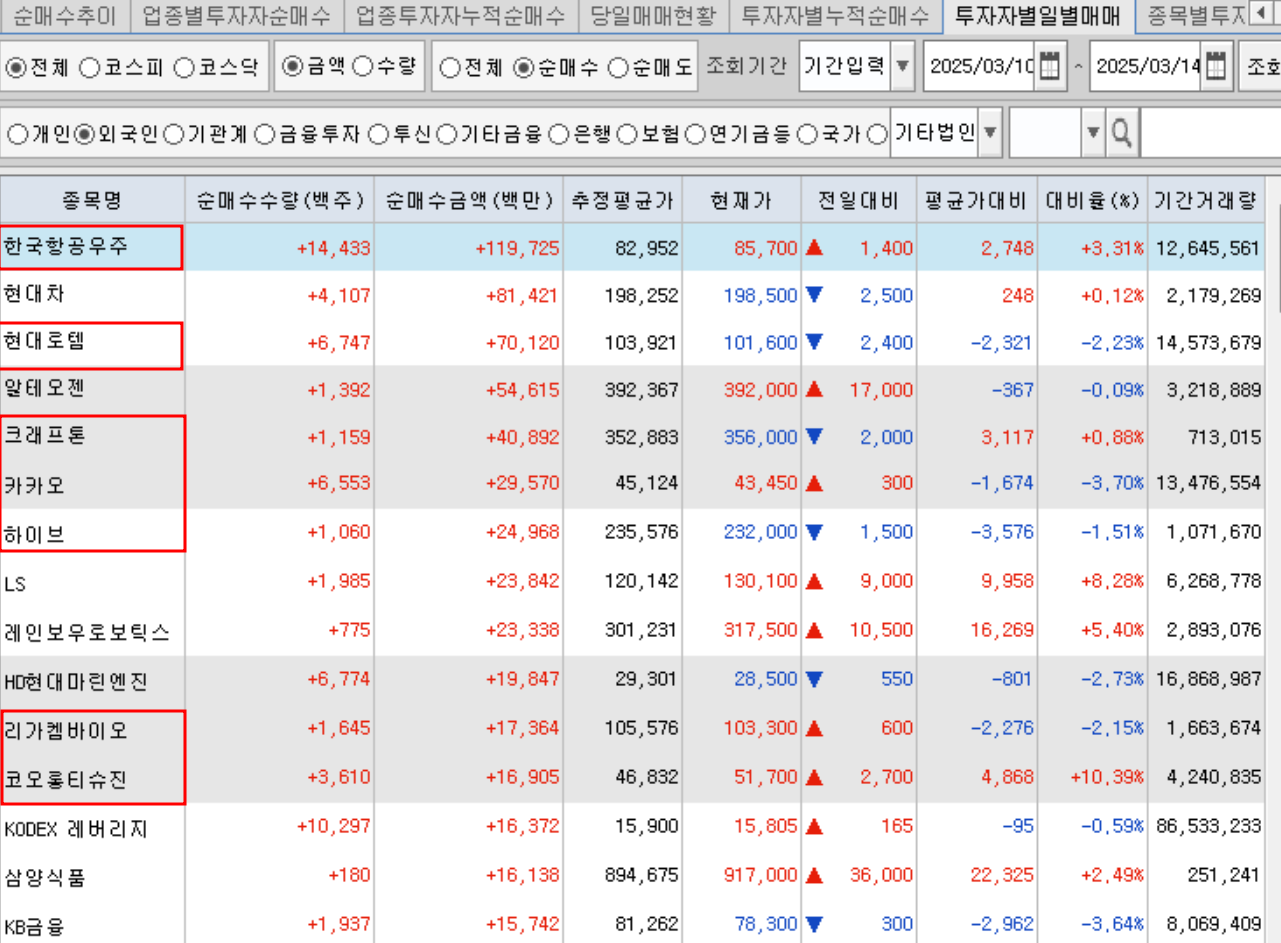Viewport: 1281px width, 943px height.
Task: Expand the 기간입력 period dropdown
Action: pos(902,67)
